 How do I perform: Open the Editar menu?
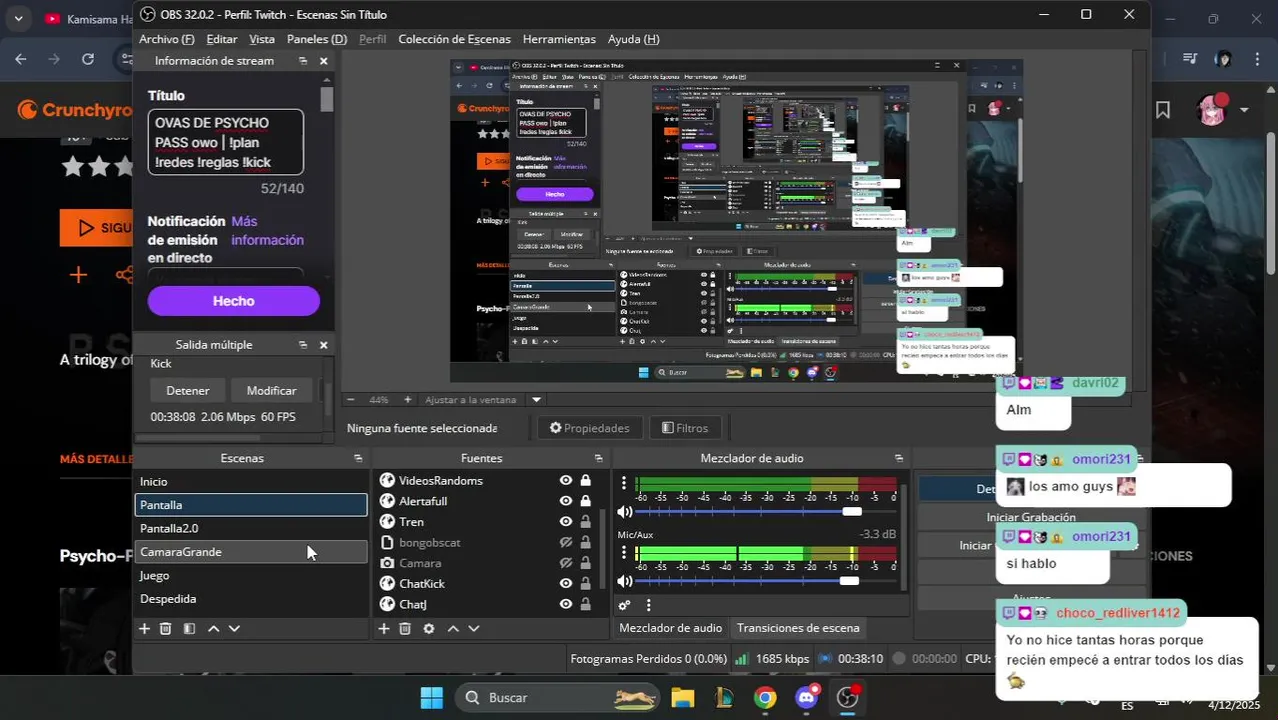(x=222, y=39)
